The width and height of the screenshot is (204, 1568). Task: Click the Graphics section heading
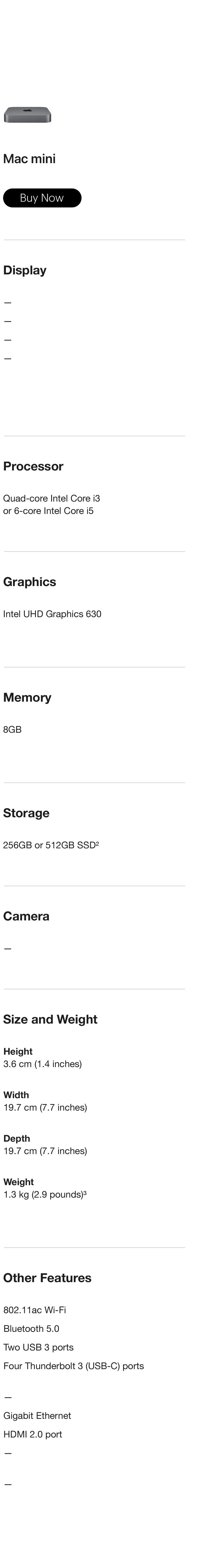[x=30, y=582]
